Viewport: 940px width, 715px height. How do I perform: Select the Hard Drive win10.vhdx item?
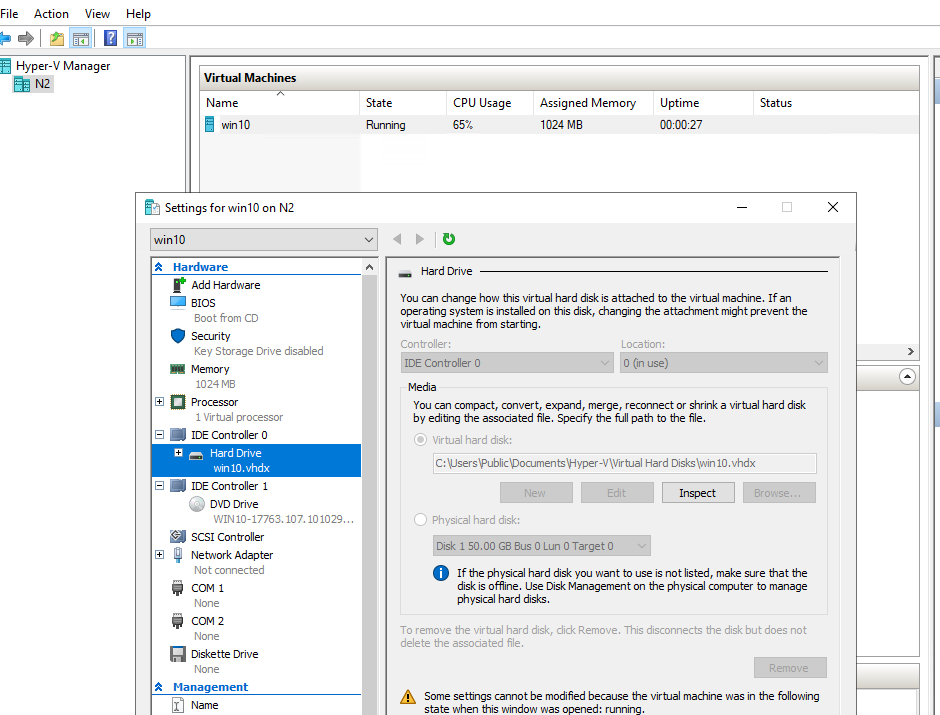tap(257, 460)
